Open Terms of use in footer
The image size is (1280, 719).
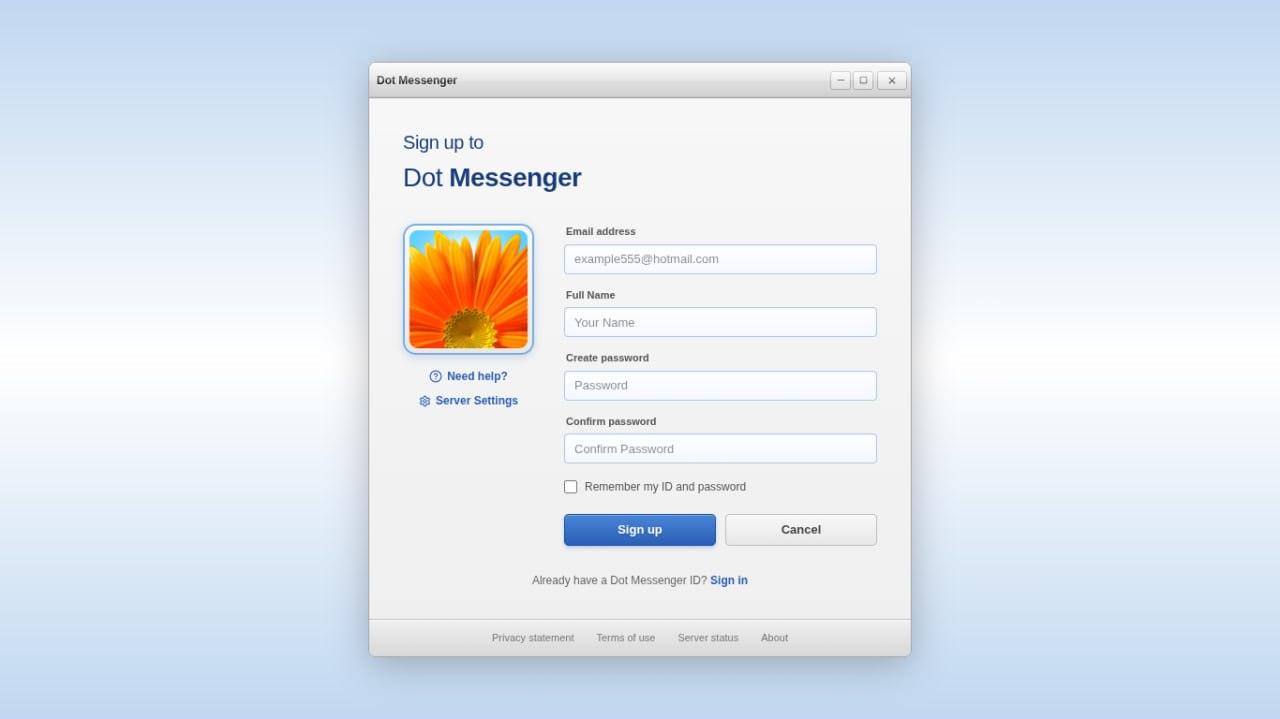626,638
